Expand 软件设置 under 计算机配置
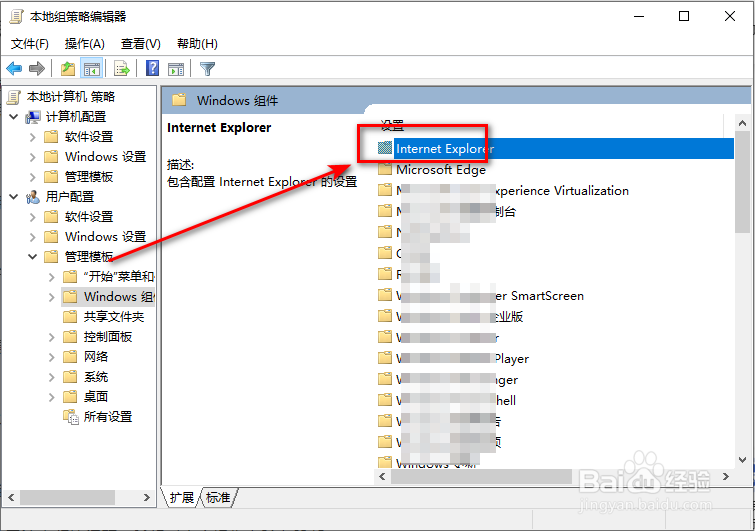755x531 pixels. tap(32, 137)
